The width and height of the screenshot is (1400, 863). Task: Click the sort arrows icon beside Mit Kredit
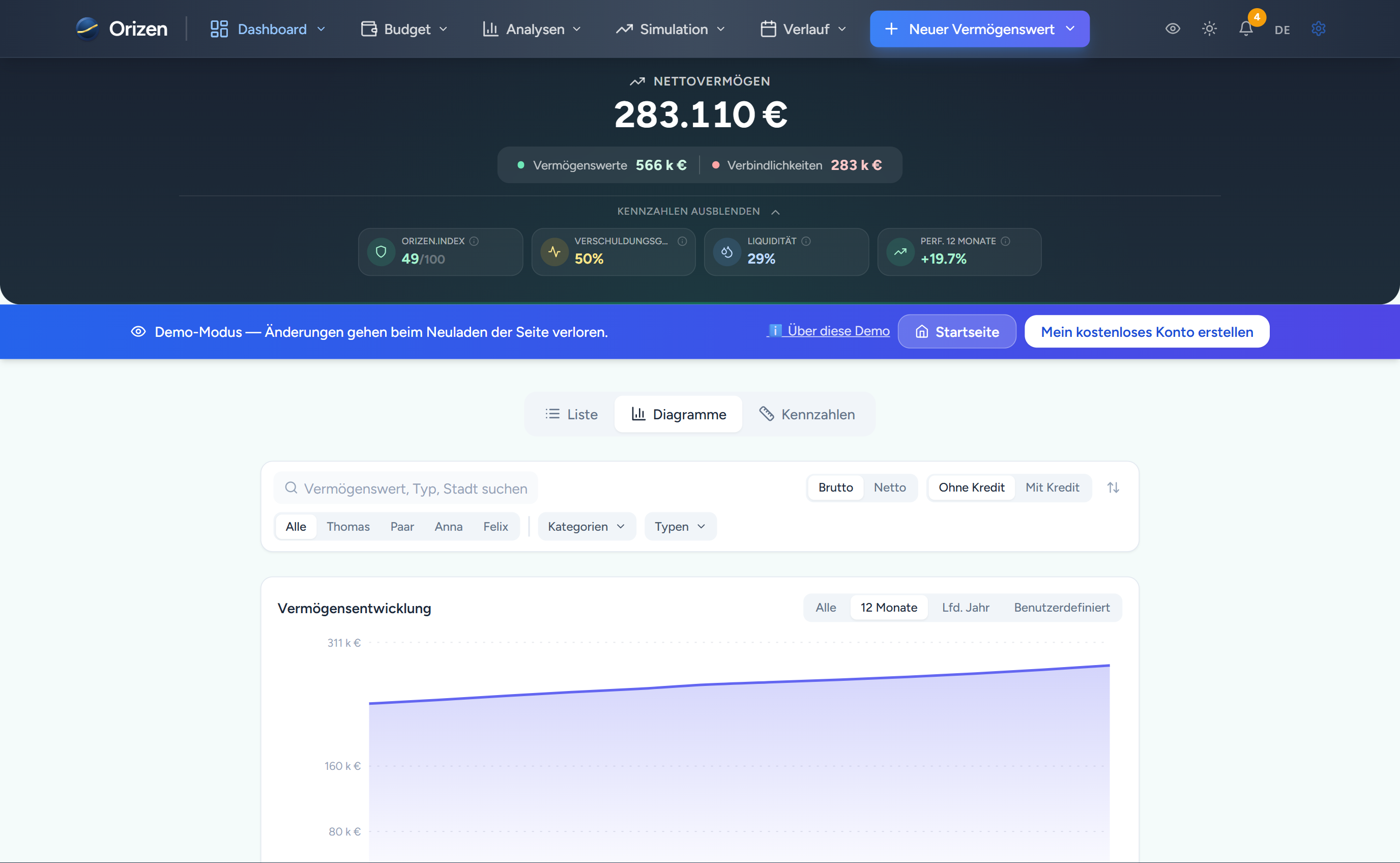coord(1113,487)
